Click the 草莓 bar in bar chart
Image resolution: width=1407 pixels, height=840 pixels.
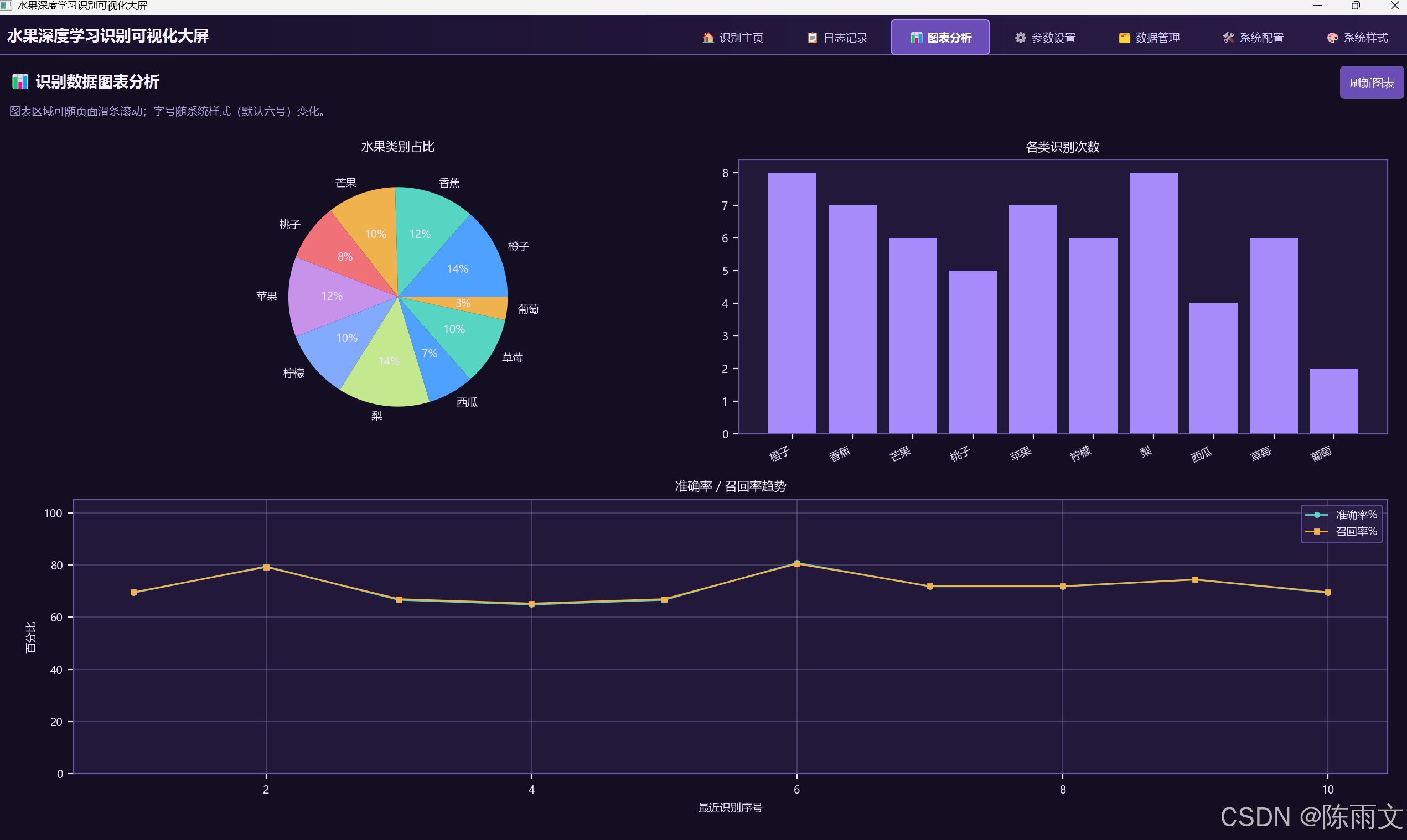coord(1274,336)
